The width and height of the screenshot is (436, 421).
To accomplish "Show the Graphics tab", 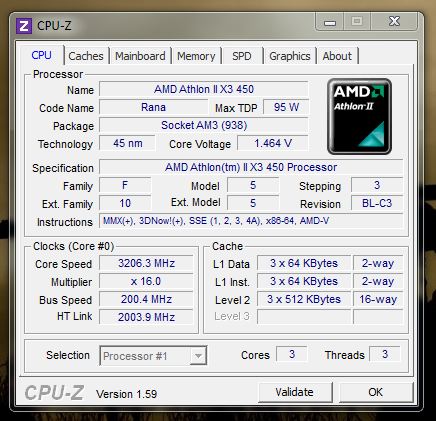I will click(x=290, y=56).
